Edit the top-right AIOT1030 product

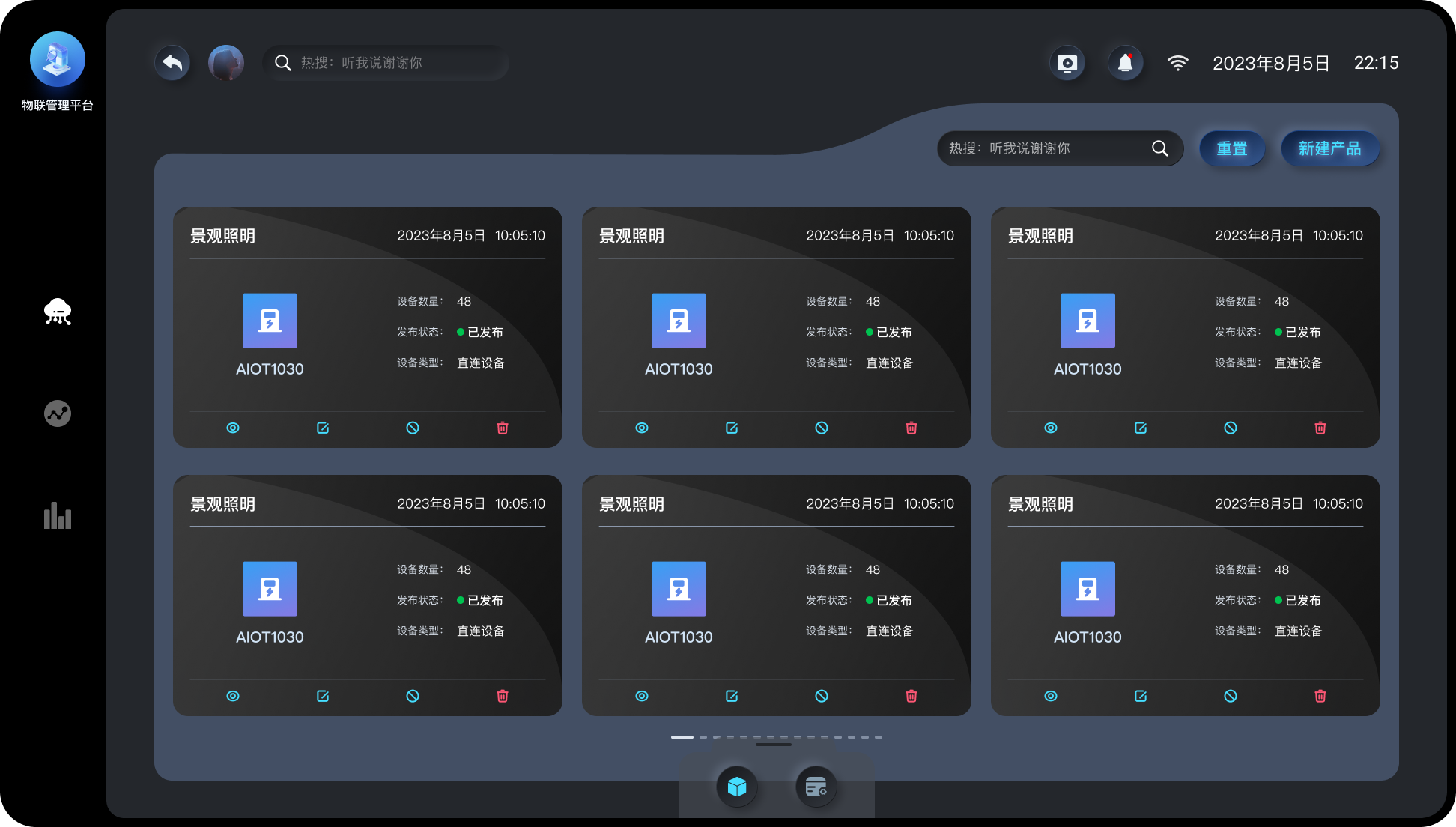1140,428
